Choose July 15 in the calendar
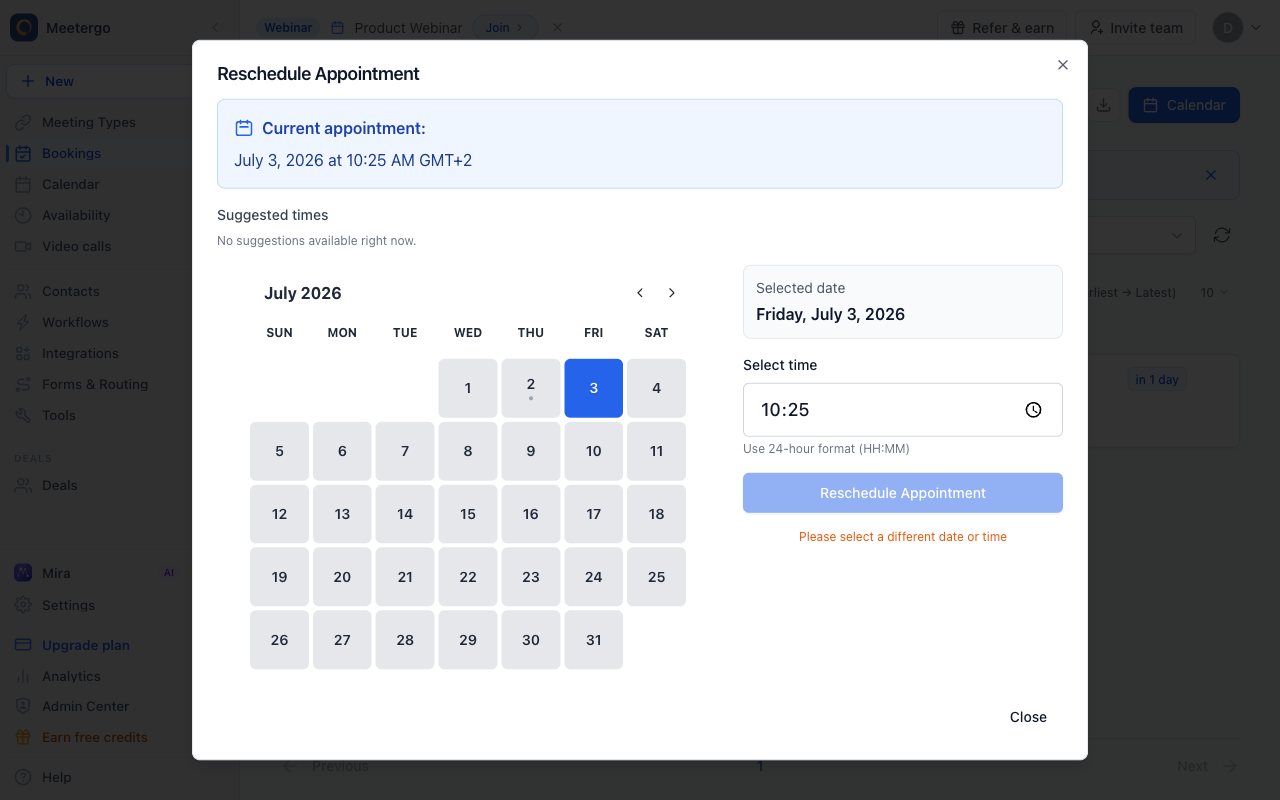 pos(468,514)
